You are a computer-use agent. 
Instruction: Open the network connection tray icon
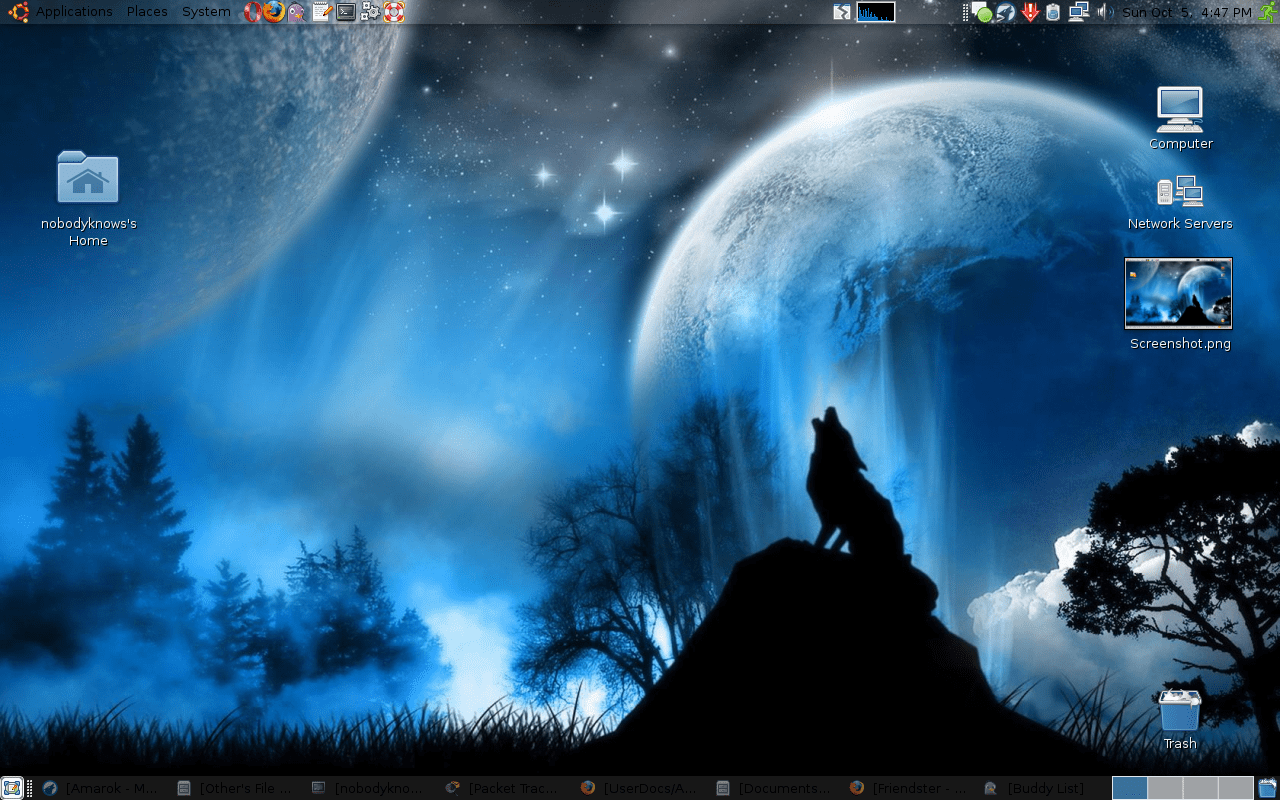[1078, 12]
